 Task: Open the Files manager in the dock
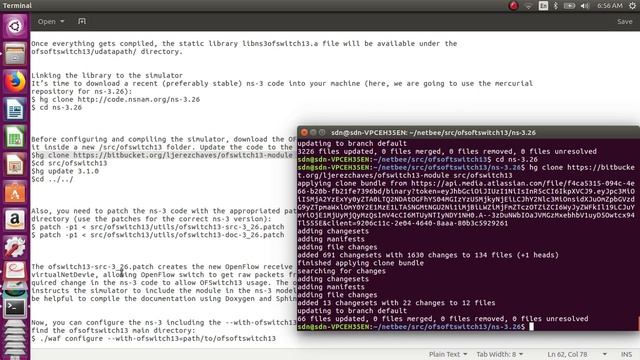point(15,54)
